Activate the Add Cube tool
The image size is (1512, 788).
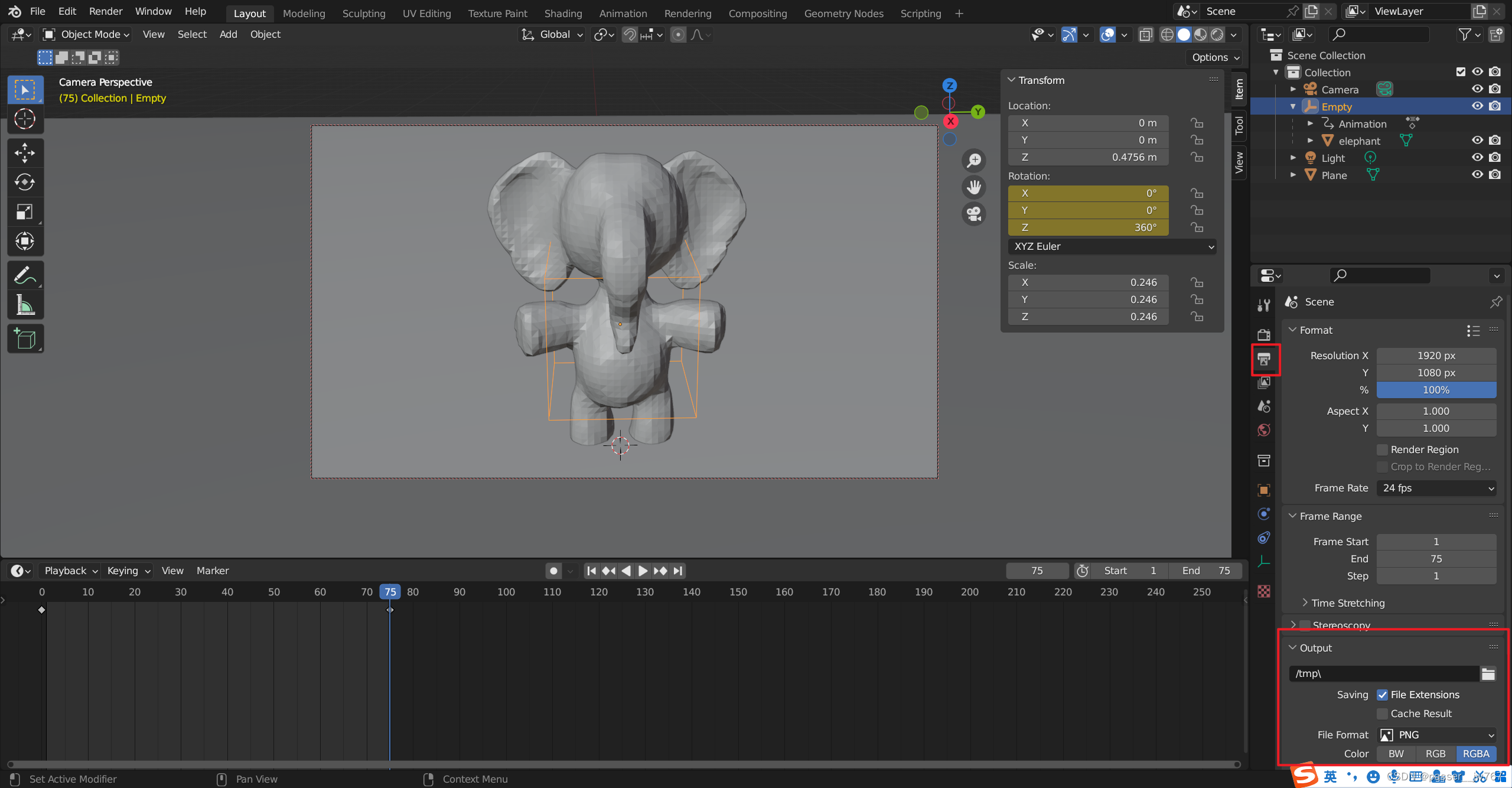click(x=25, y=339)
